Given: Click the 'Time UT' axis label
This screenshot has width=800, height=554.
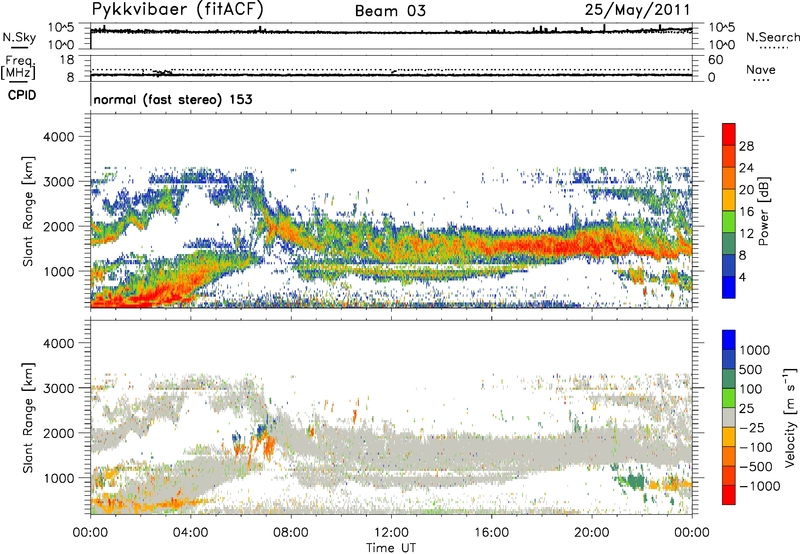Looking at the screenshot, I should tap(391, 548).
